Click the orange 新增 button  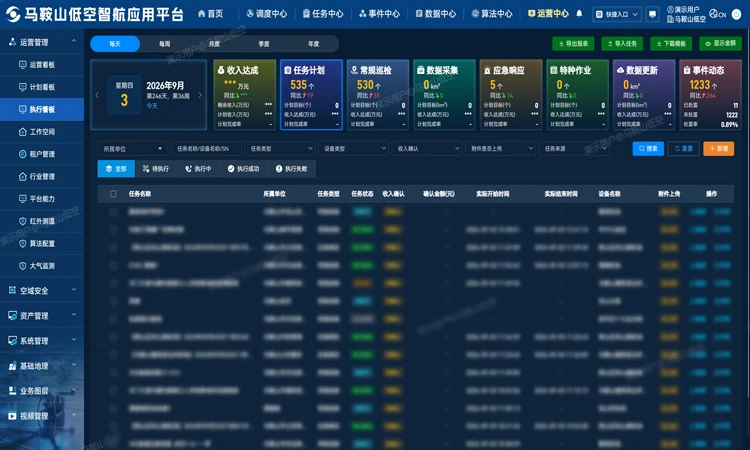tap(718, 149)
